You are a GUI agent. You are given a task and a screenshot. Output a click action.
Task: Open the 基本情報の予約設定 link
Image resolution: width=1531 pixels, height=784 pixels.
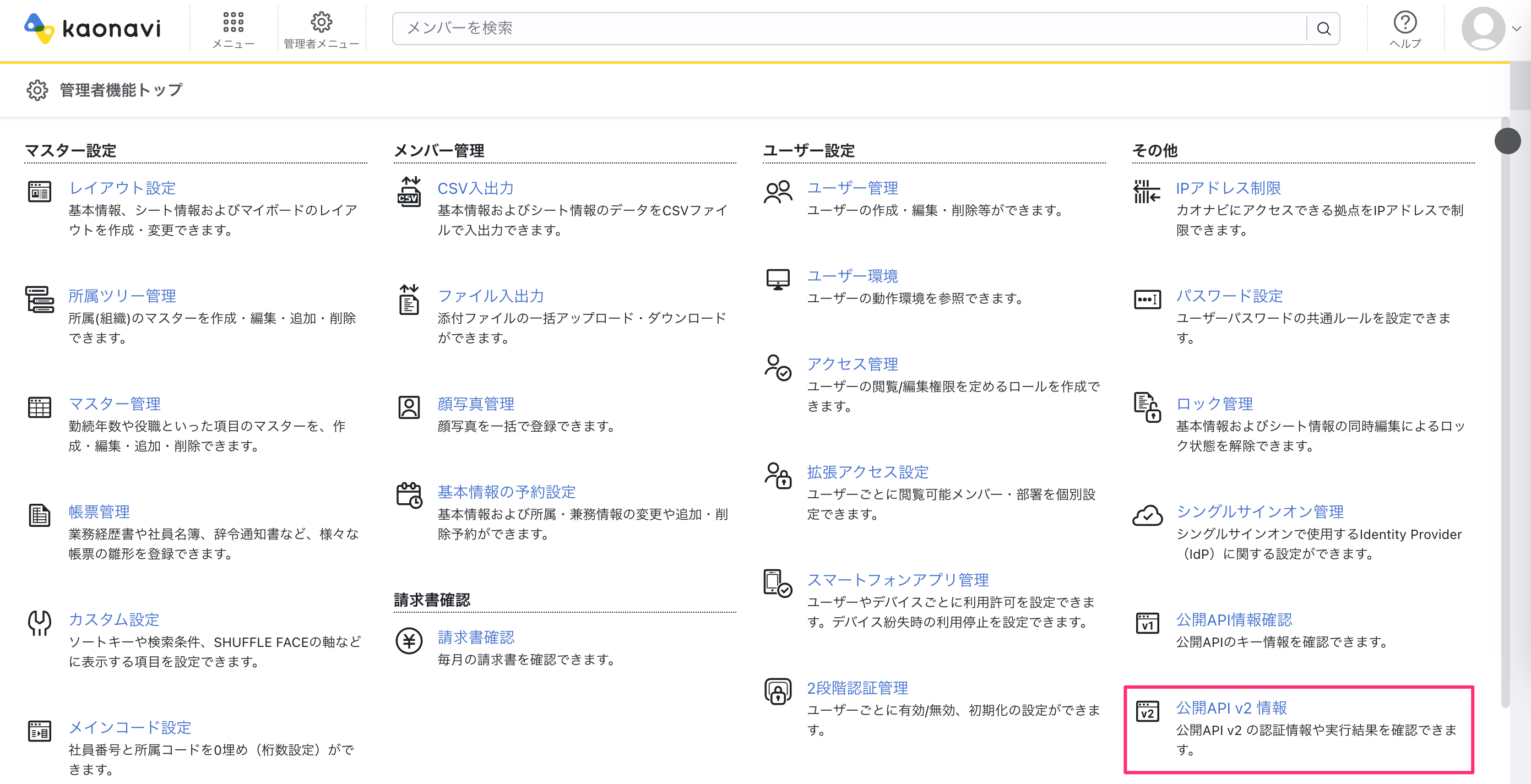[507, 492]
